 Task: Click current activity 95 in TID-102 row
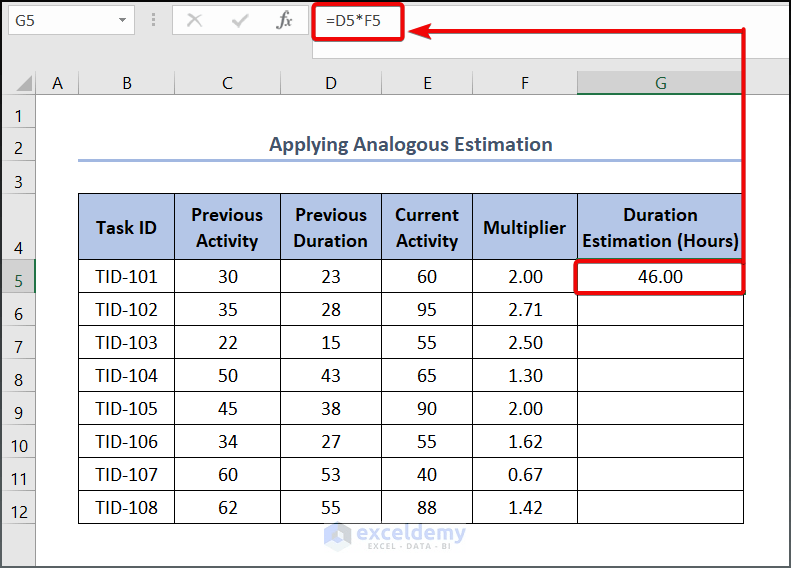[x=427, y=309]
